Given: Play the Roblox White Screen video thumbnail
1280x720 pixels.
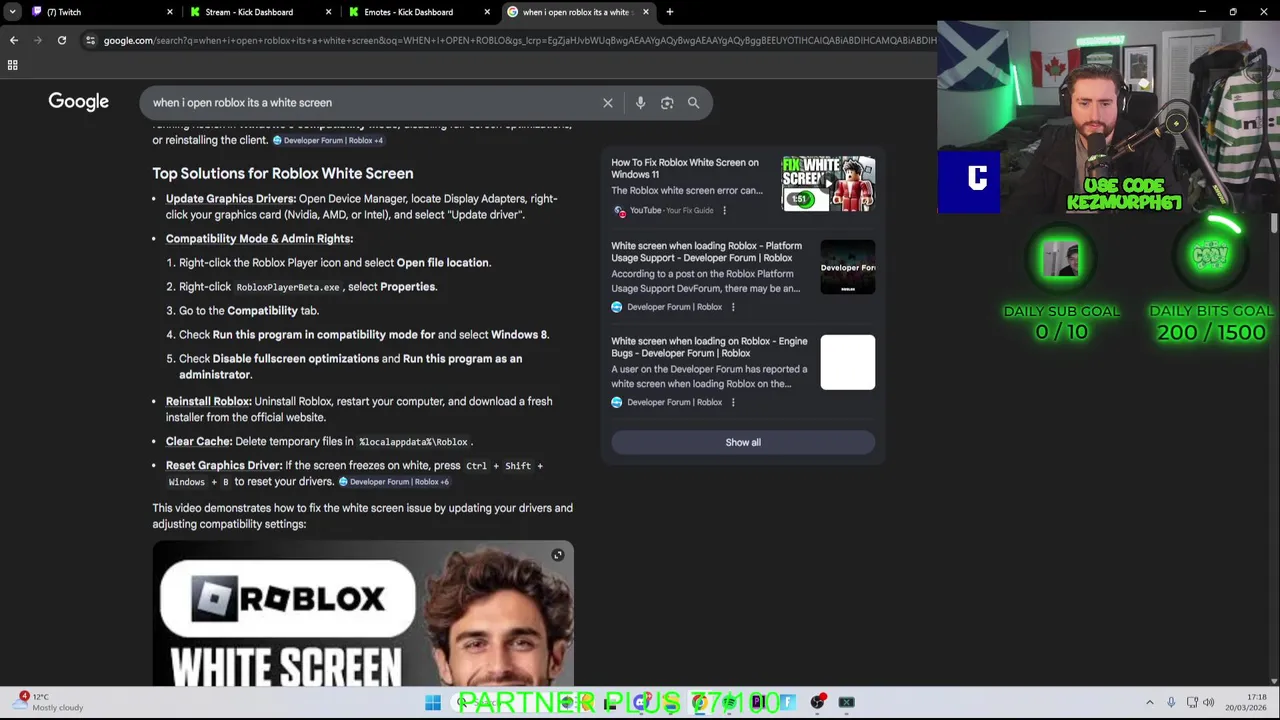Looking at the screenshot, I should tap(363, 613).
